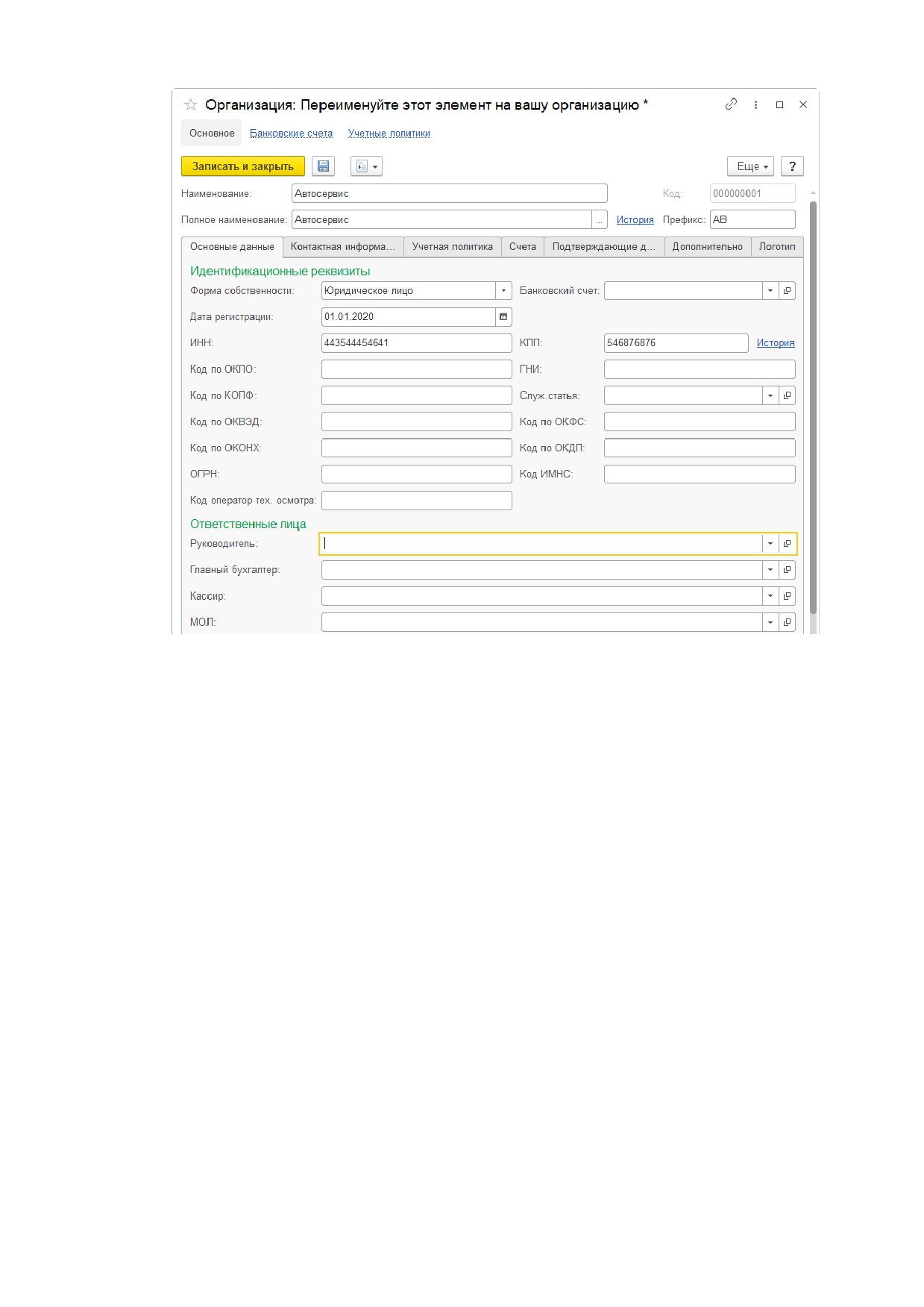Expand the МОЛ dropdown arrow
Image resolution: width=924 pixels, height=1307 pixels.
(770, 622)
